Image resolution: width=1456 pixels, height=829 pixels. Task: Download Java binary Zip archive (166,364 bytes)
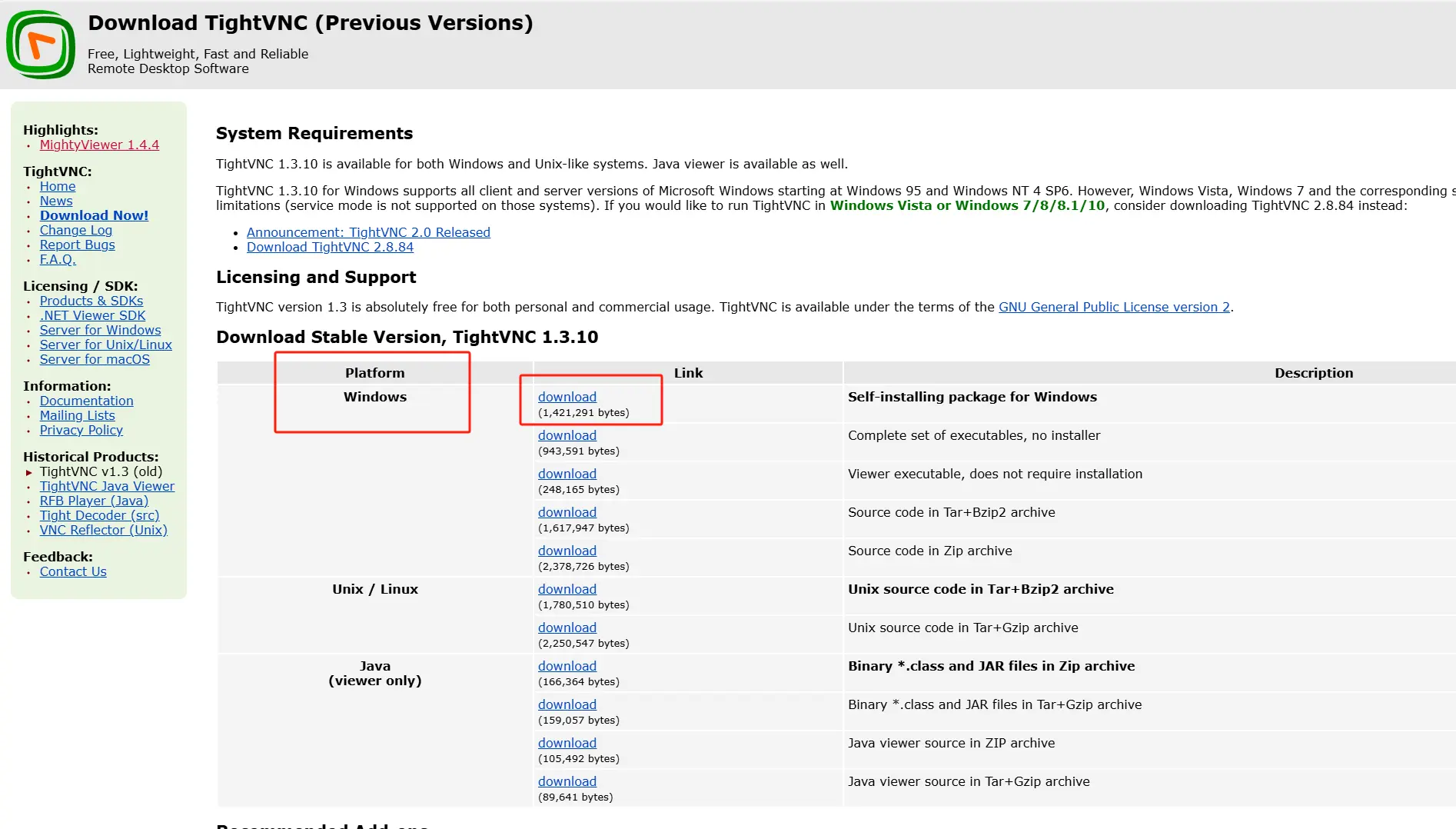tap(567, 666)
